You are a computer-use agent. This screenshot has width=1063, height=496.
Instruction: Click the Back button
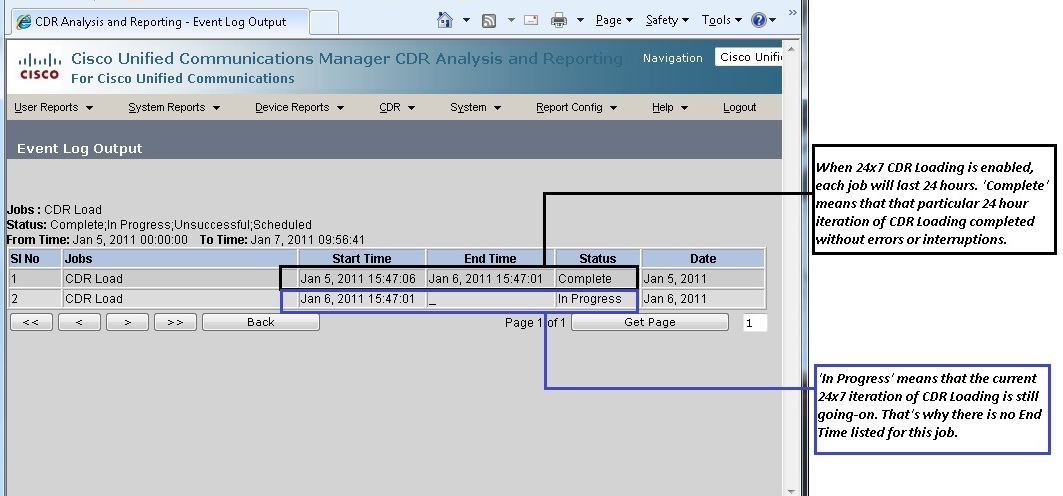point(261,323)
